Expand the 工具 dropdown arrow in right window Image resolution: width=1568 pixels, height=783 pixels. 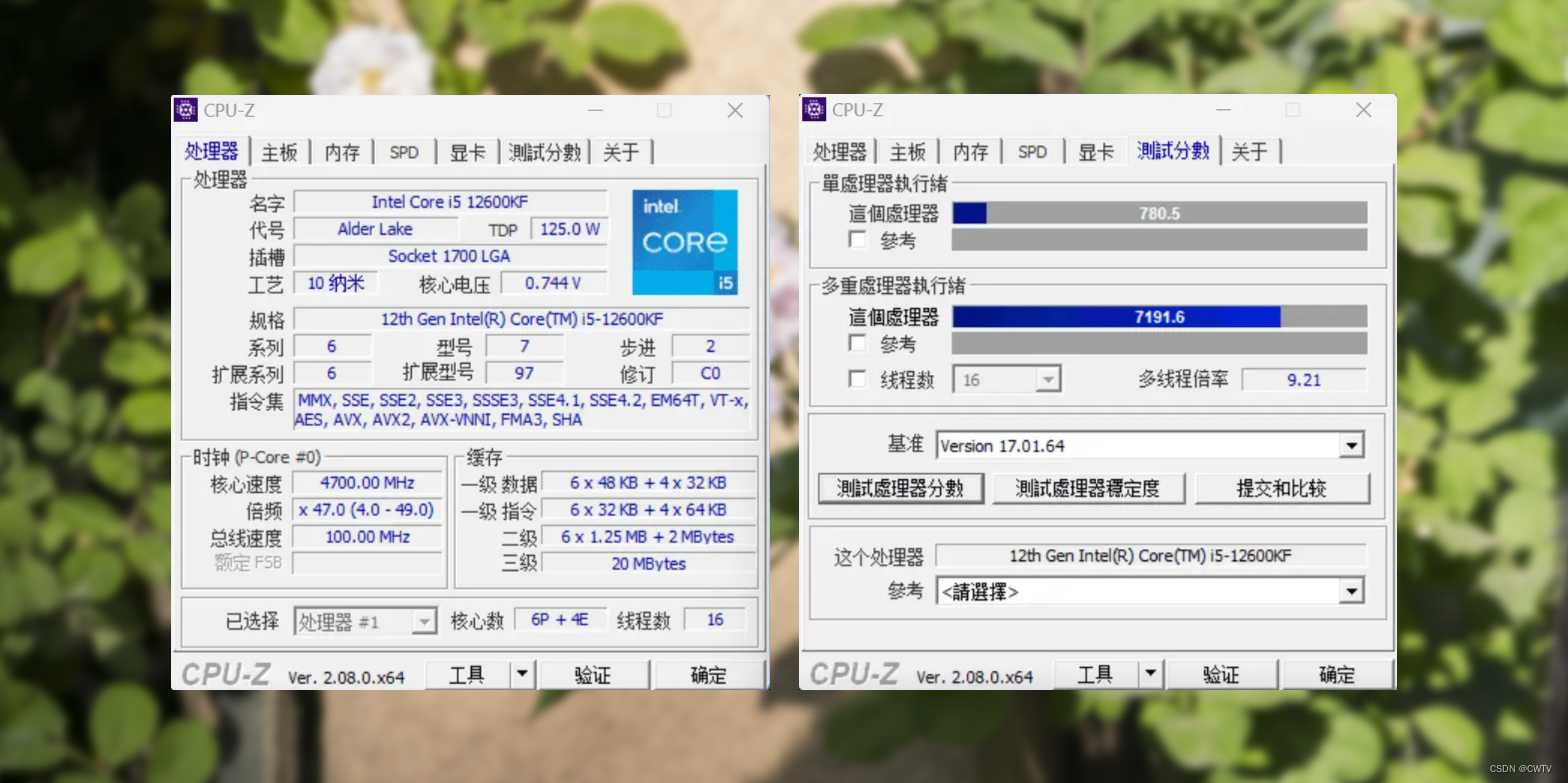tap(1150, 675)
